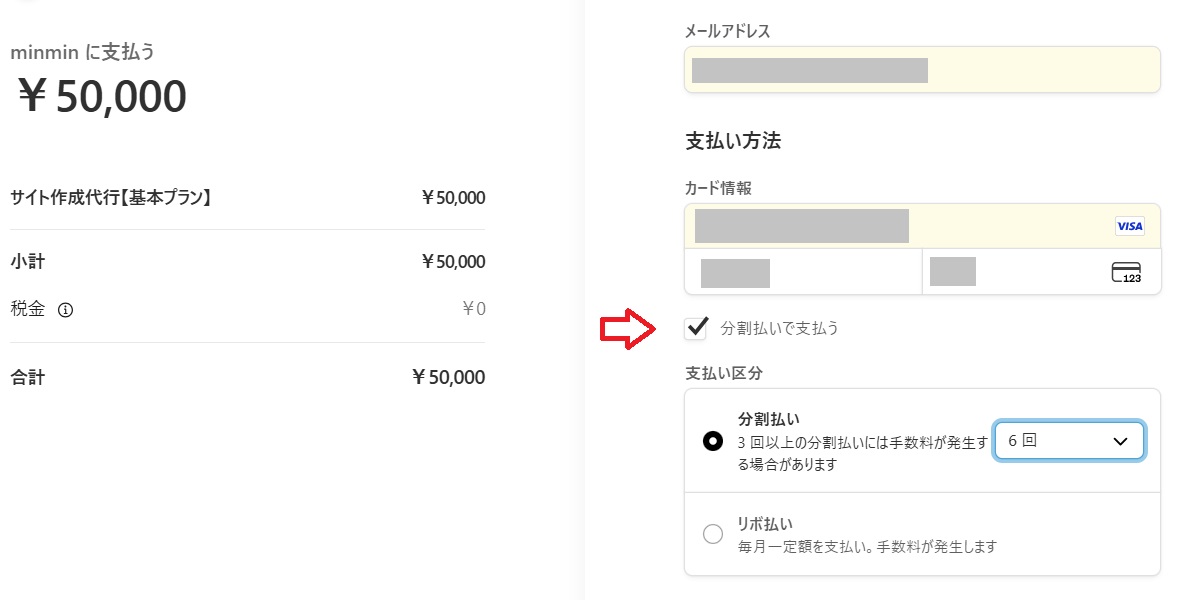Viewport: 1194px width, 600px height.
Task: Select the リボ払い radio button
Action: (x=713, y=533)
